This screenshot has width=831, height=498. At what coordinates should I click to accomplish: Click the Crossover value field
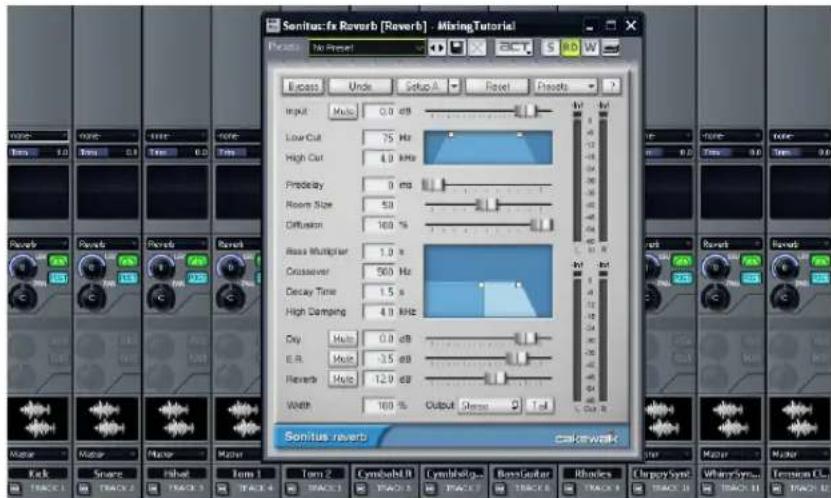pos(379,272)
